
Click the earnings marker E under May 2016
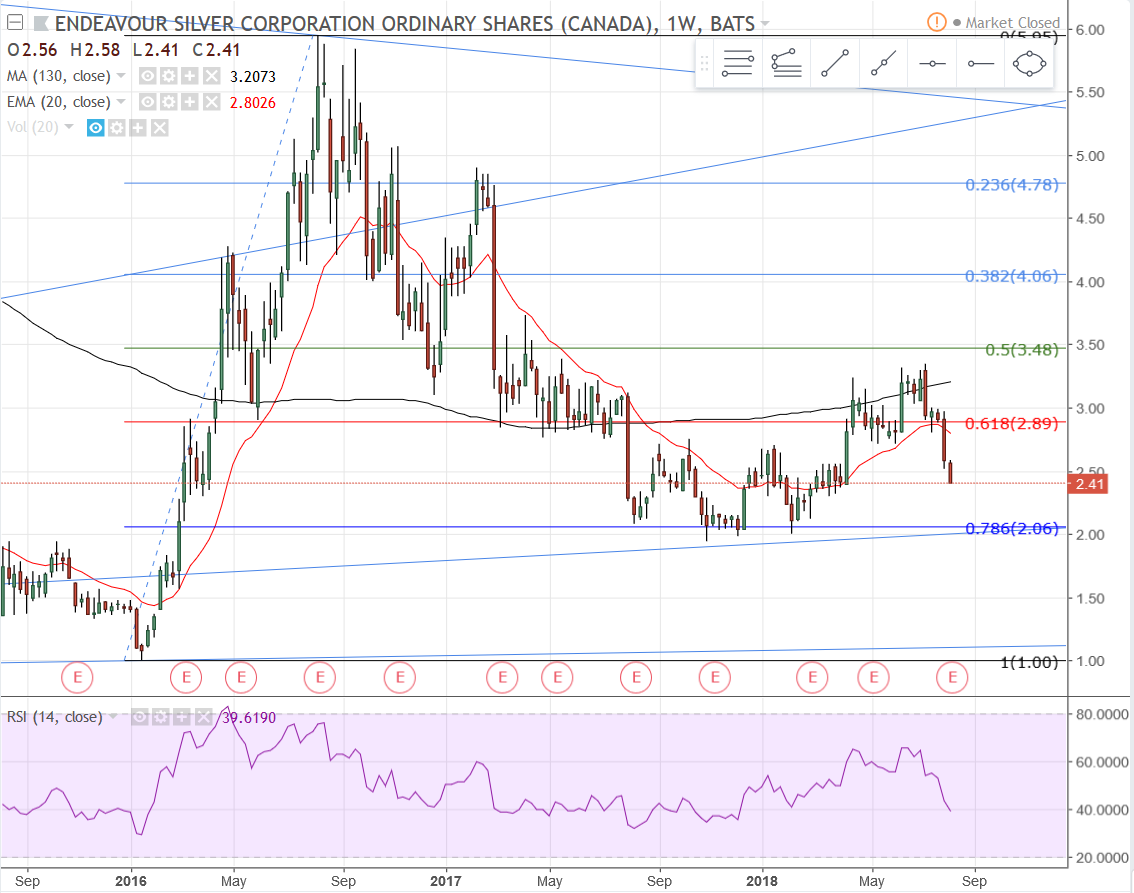241,678
